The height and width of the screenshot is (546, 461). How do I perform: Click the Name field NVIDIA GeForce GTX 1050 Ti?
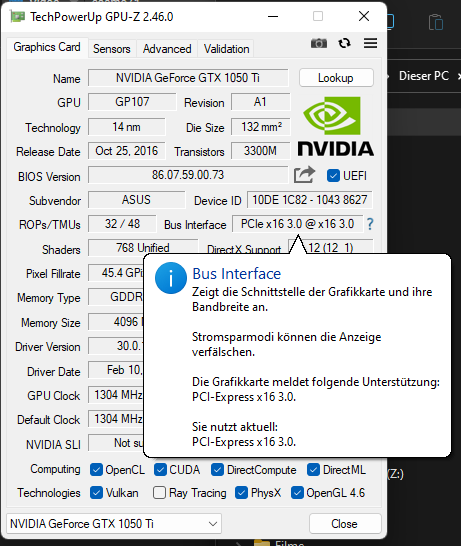[x=188, y=78]
